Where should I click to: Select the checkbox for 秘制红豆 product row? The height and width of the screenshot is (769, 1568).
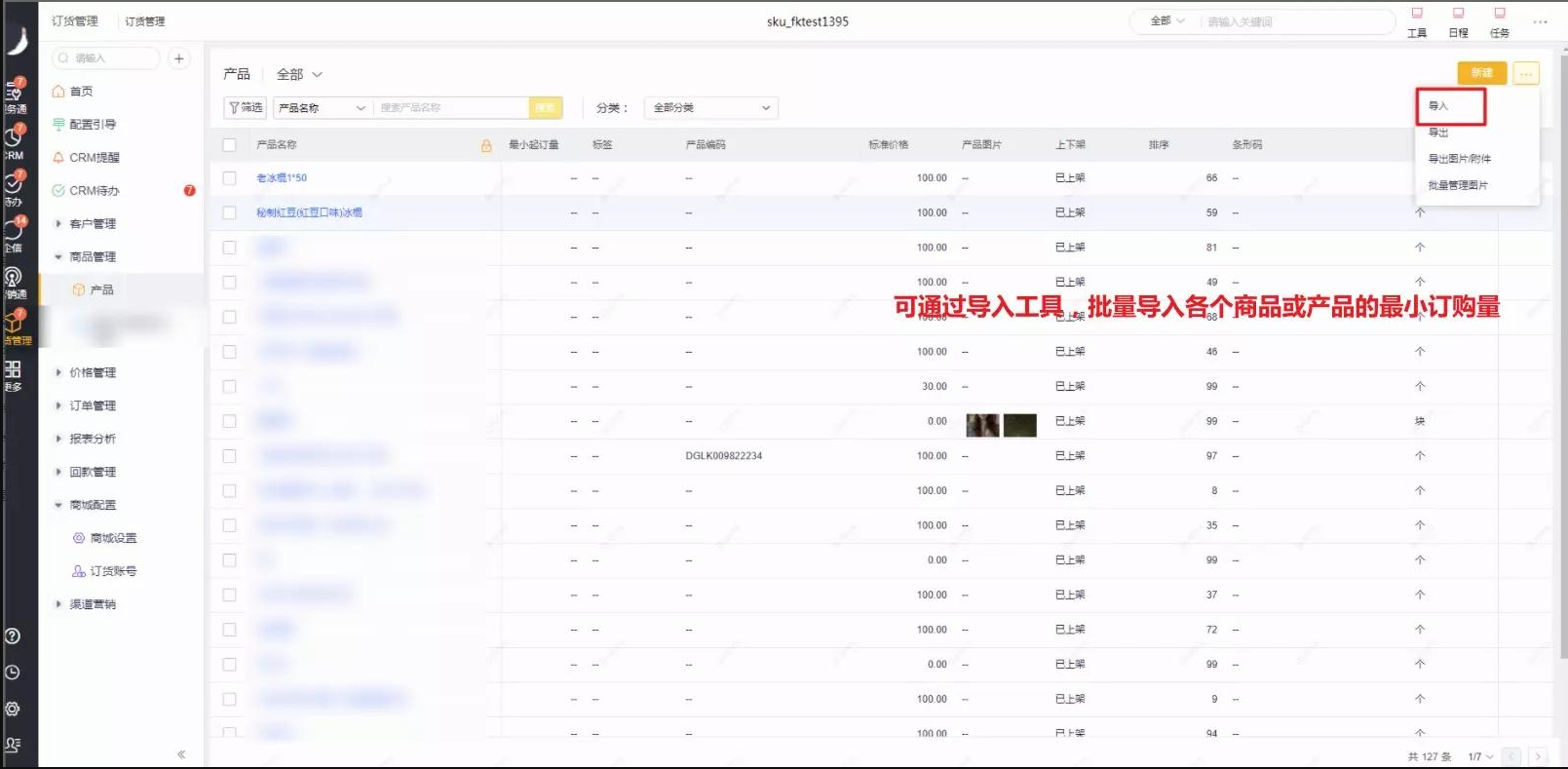tap(229, 212)
